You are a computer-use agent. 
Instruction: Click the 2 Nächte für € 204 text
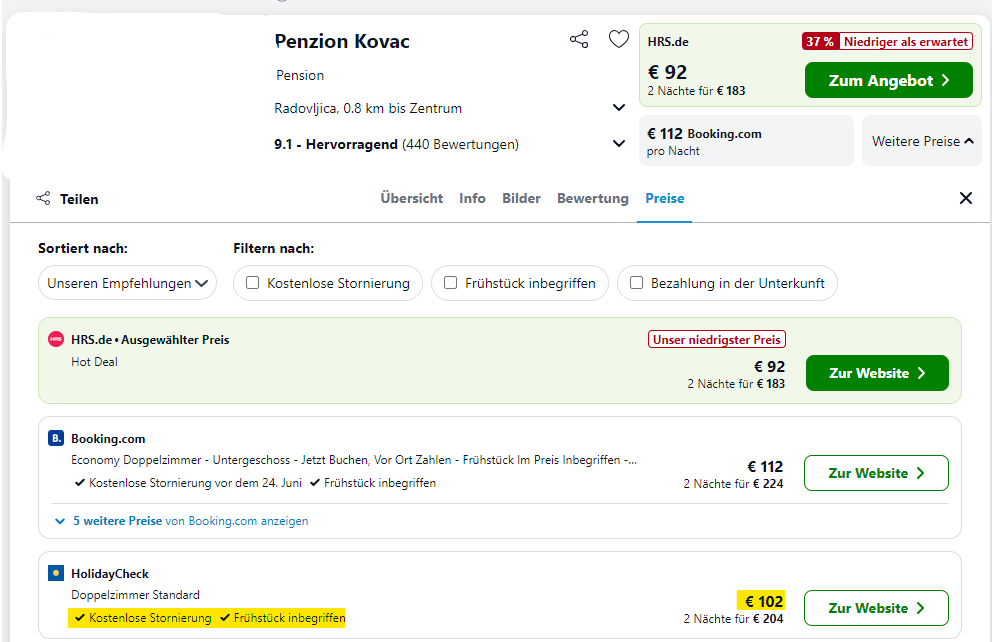coord(733,619)
